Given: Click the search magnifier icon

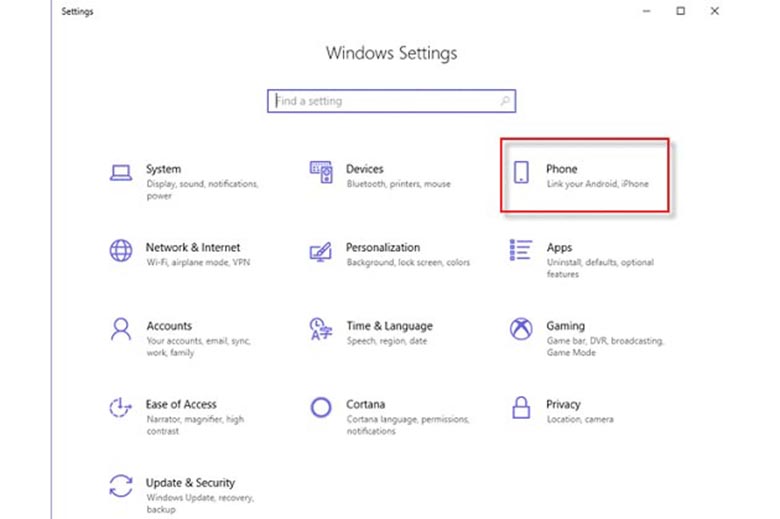Looking at the screenshot, I should click(505, 101).
